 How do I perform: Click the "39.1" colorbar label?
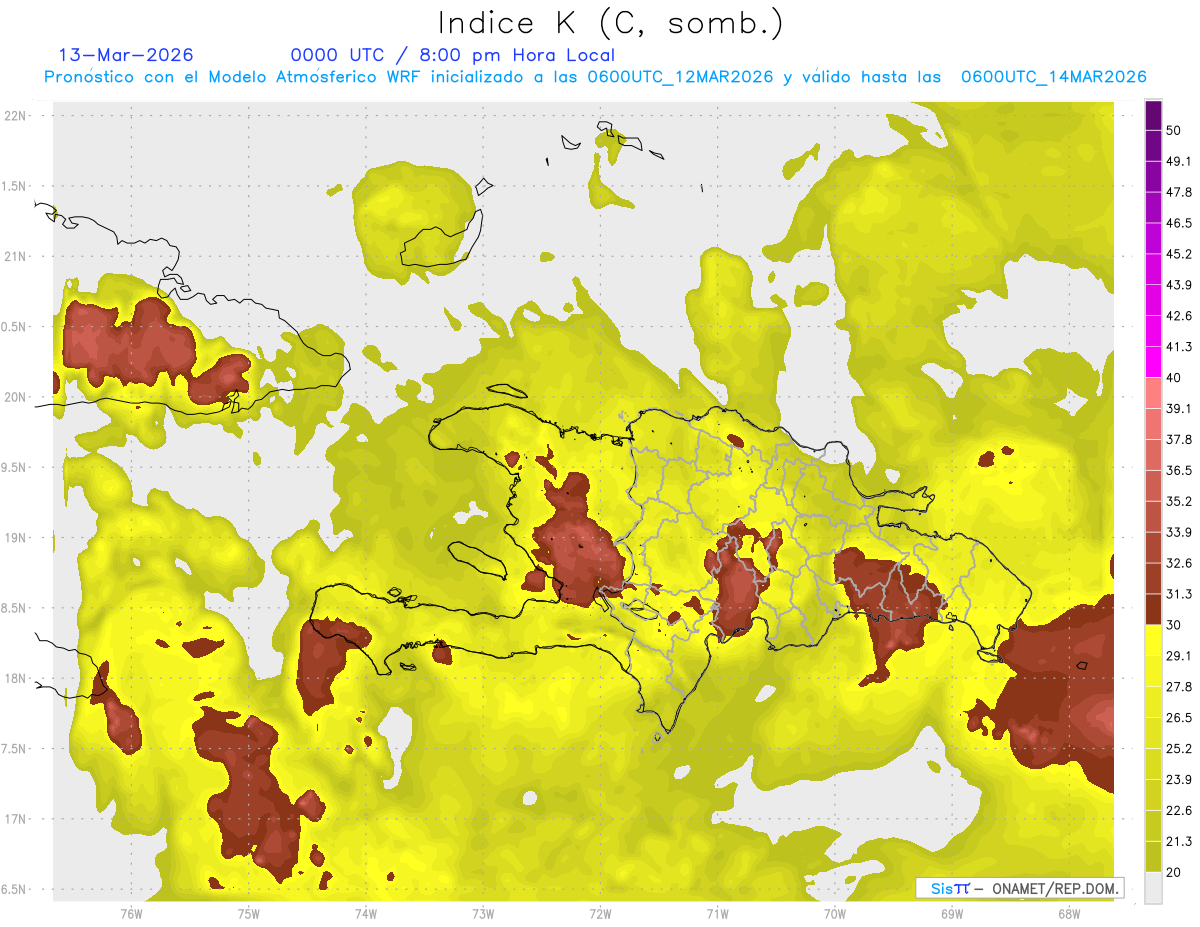pos(1179,409)
